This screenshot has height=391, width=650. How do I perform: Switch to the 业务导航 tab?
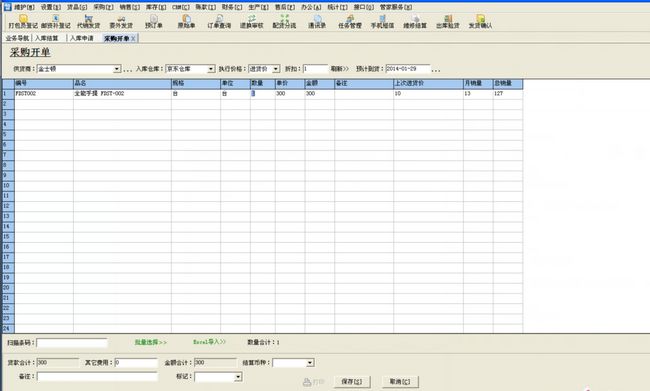point(17,38)
